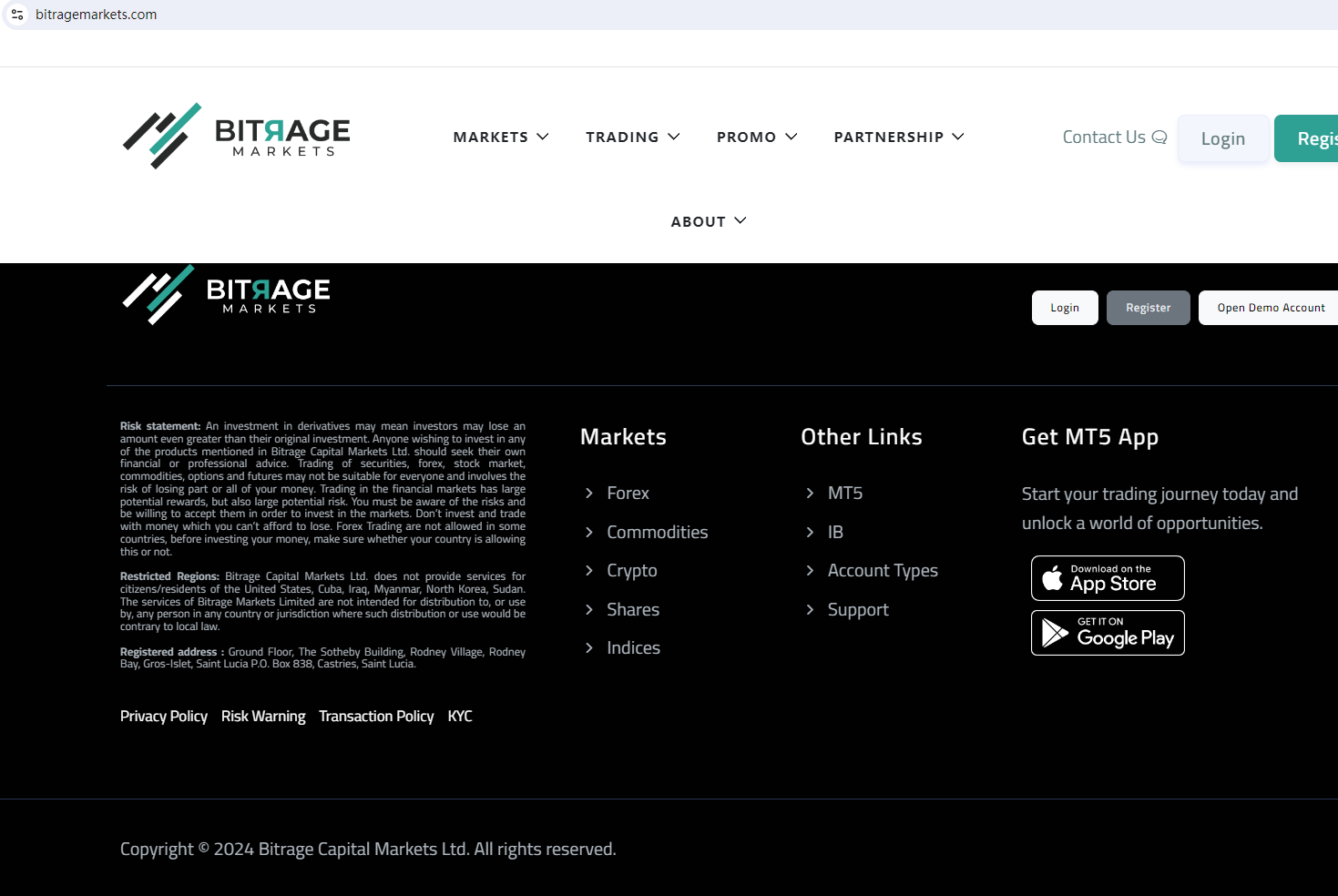This screenshot has width=1338, height=896.
Task: Click the Bitrage Markets logo in header
Action: point(237,137)
